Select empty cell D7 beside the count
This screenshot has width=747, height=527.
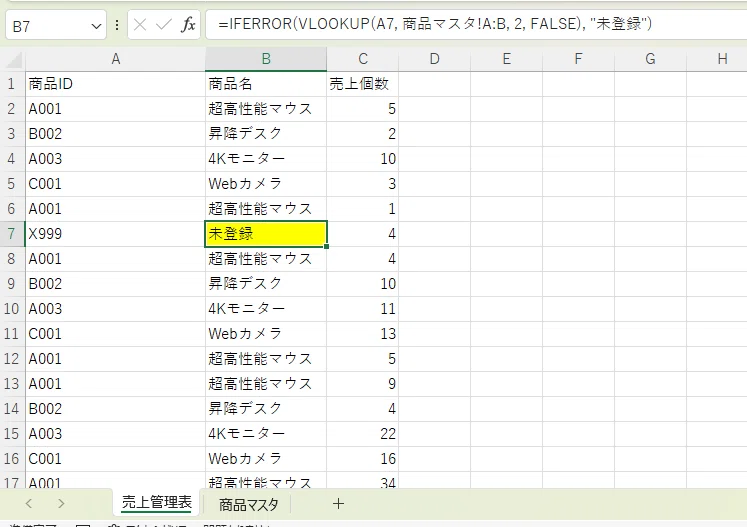[x=434, y=234]
